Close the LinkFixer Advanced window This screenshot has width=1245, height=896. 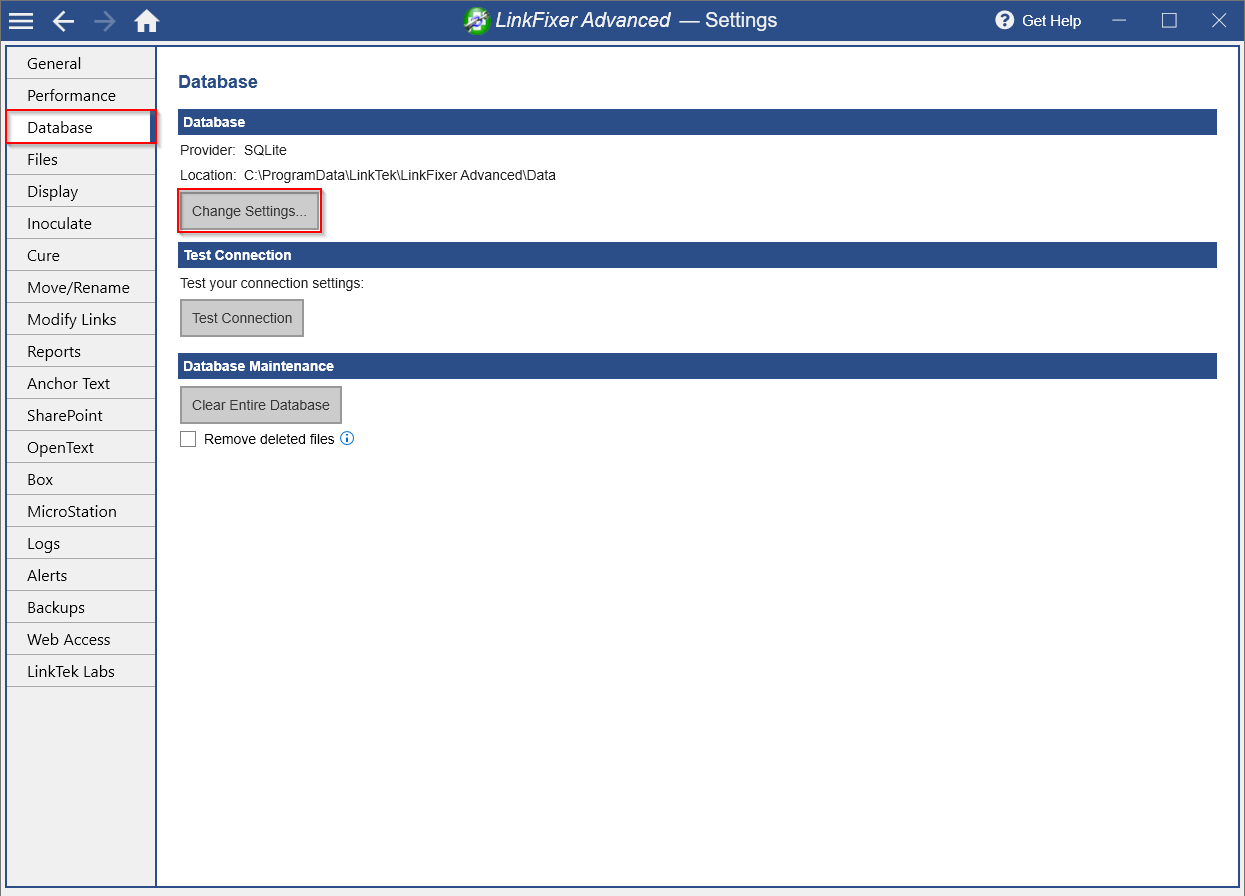click(1219, 20)
